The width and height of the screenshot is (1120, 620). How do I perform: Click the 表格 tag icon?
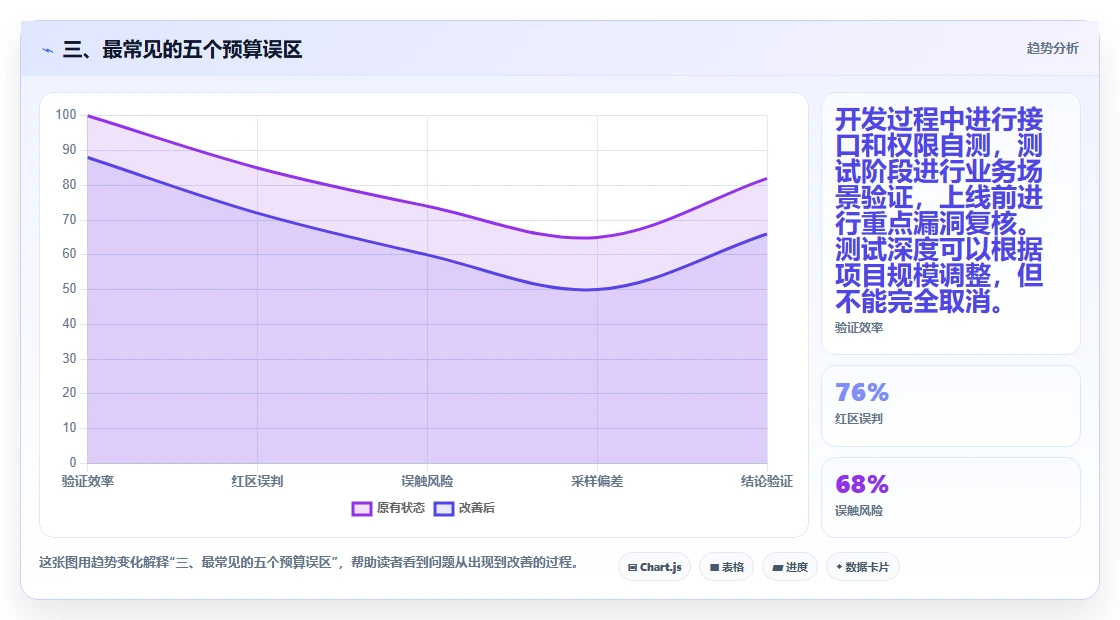(714, 567)
